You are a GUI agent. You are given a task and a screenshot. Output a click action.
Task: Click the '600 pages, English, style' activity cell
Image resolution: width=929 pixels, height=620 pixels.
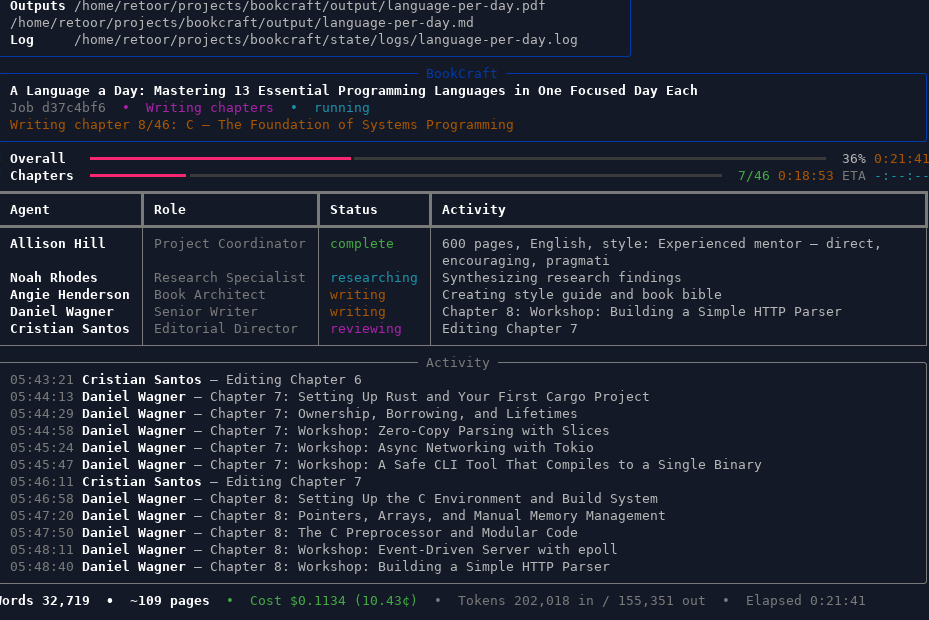point(661,252)
